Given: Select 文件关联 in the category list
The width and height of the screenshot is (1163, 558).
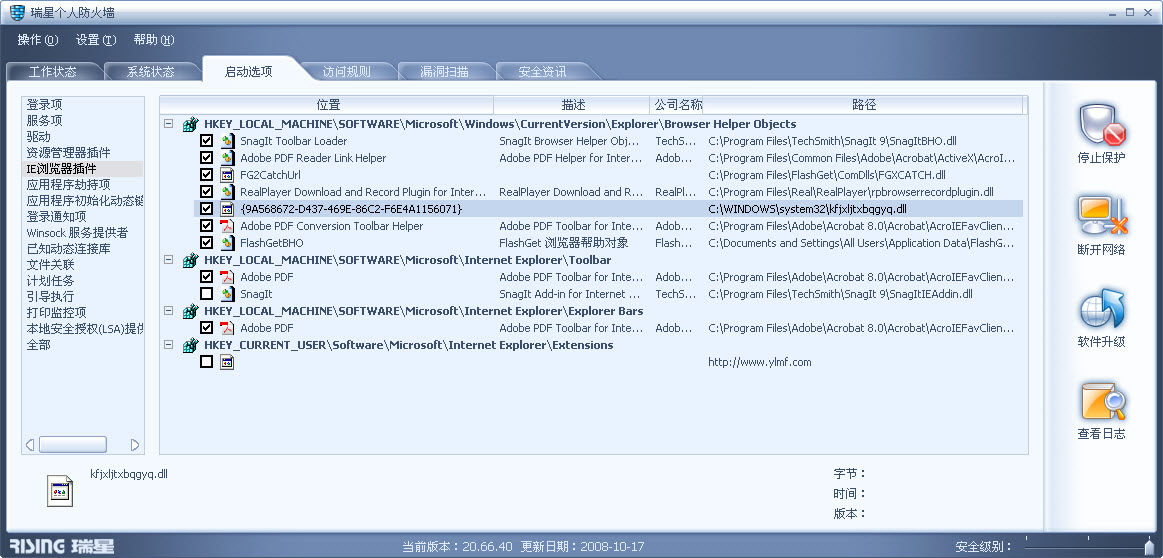Looking at the screenshot, I should click(50, 265).
